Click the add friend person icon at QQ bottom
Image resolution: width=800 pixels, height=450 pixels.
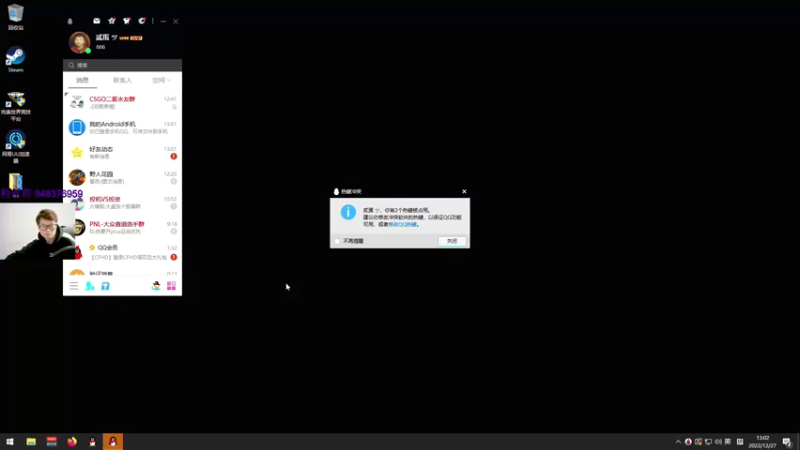(x=90, y=286)
